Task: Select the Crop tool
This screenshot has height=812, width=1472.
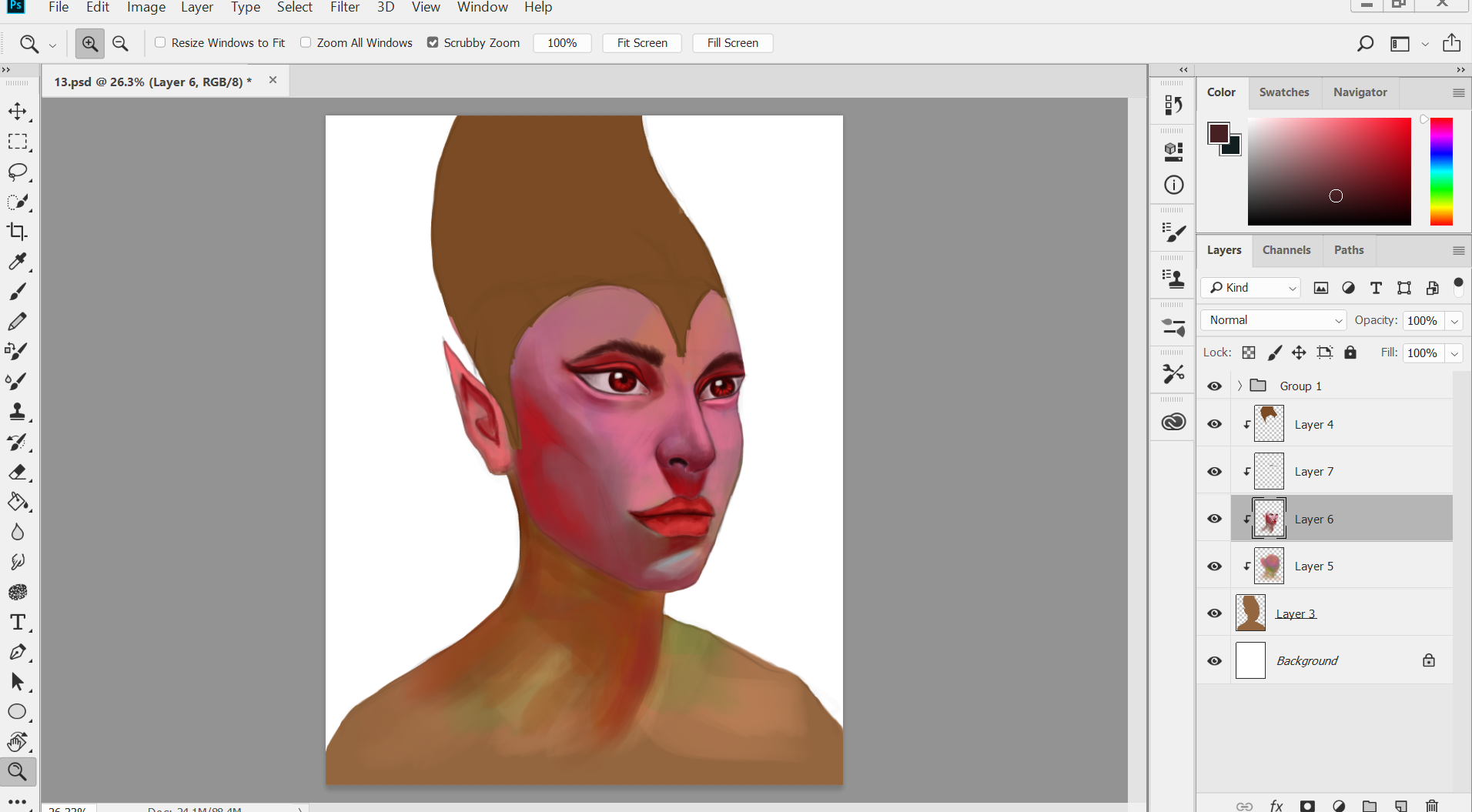Action: [17, 232]
